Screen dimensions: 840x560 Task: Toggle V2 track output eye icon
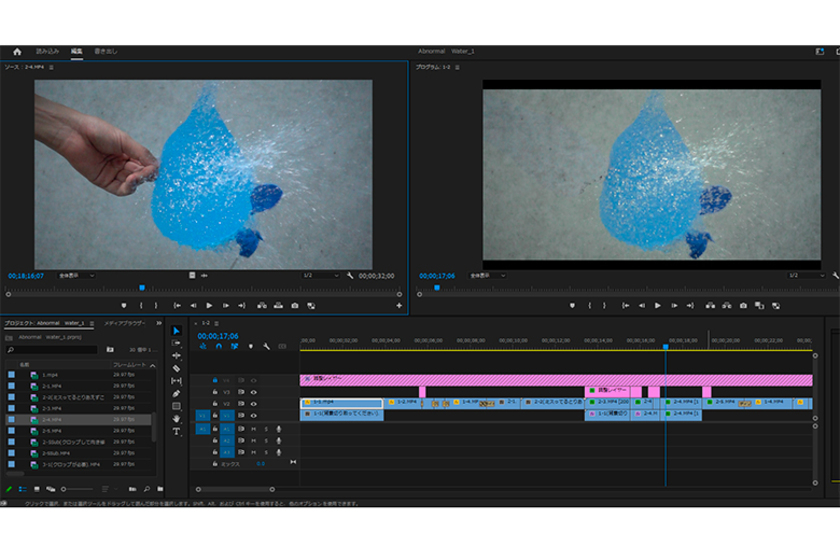click(253, 404)
